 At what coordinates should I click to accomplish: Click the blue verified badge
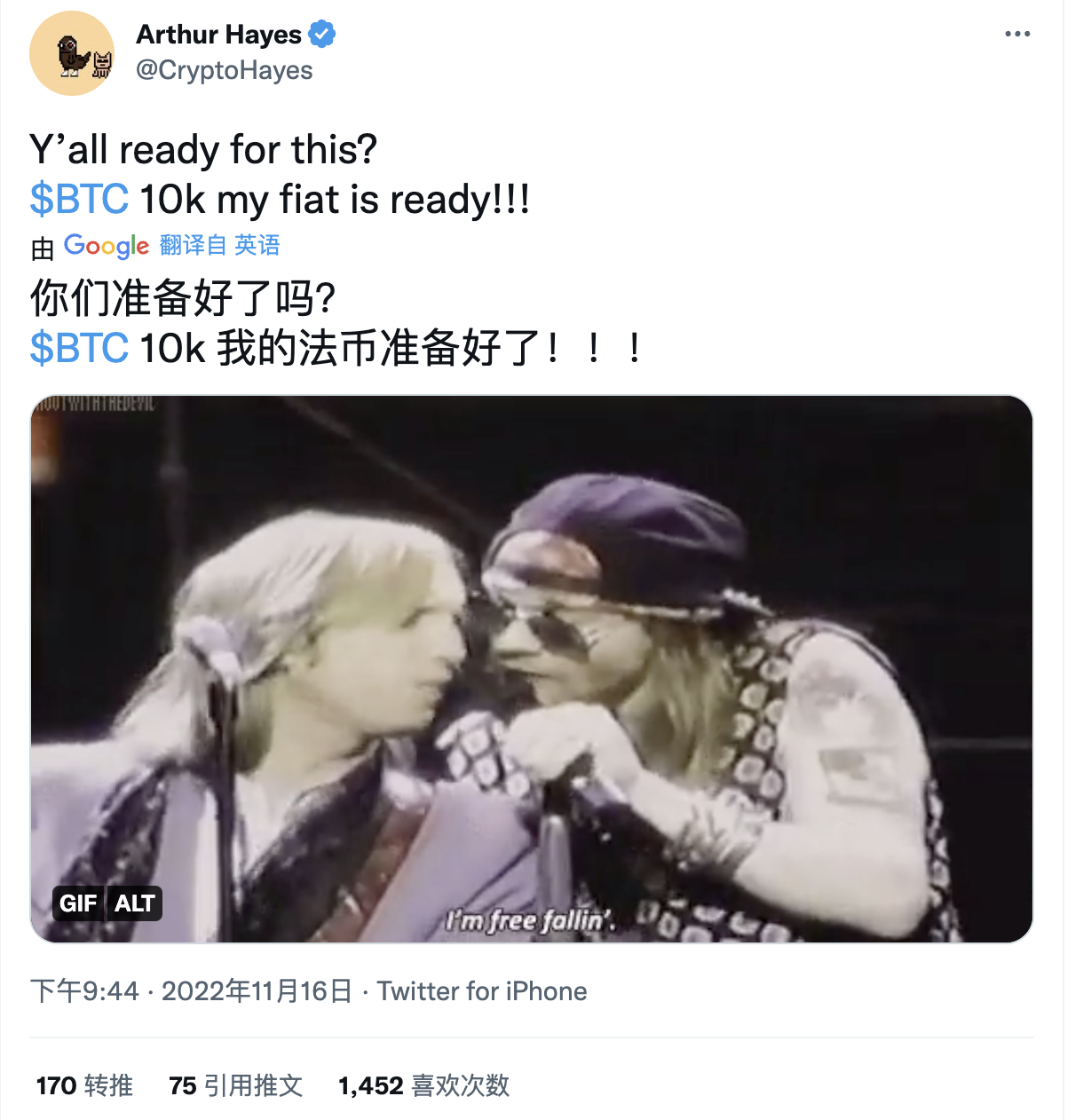[321, 35]
